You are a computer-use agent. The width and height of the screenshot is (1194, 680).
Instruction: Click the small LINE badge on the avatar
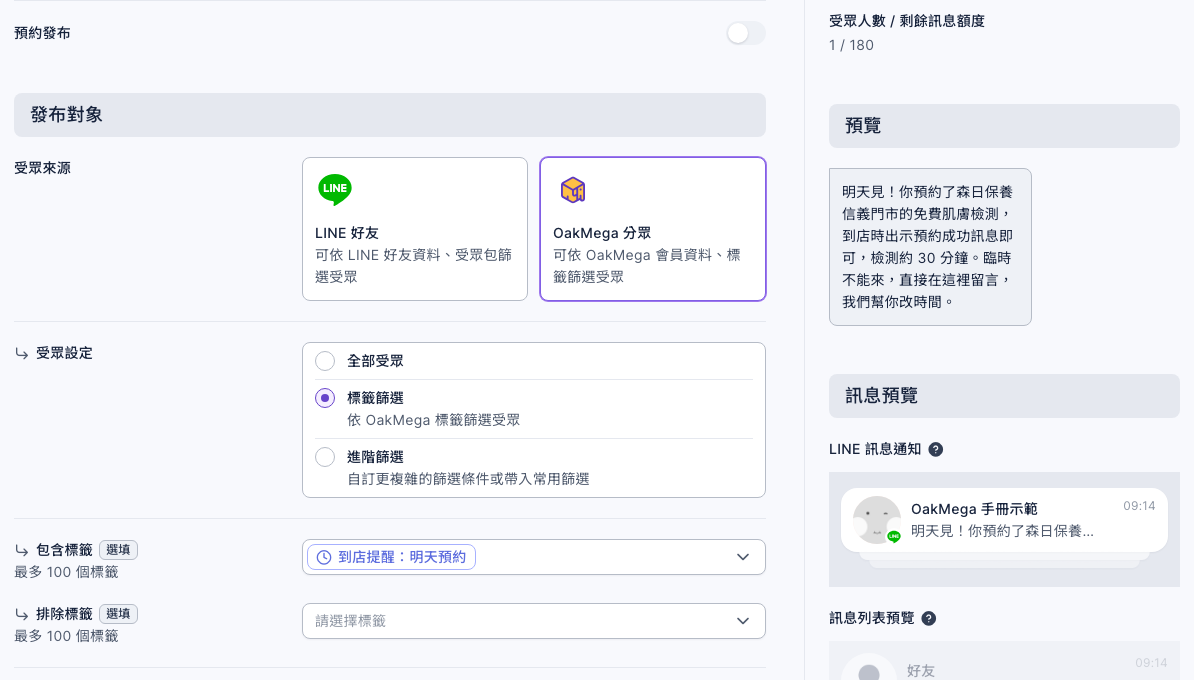point(894,536)
